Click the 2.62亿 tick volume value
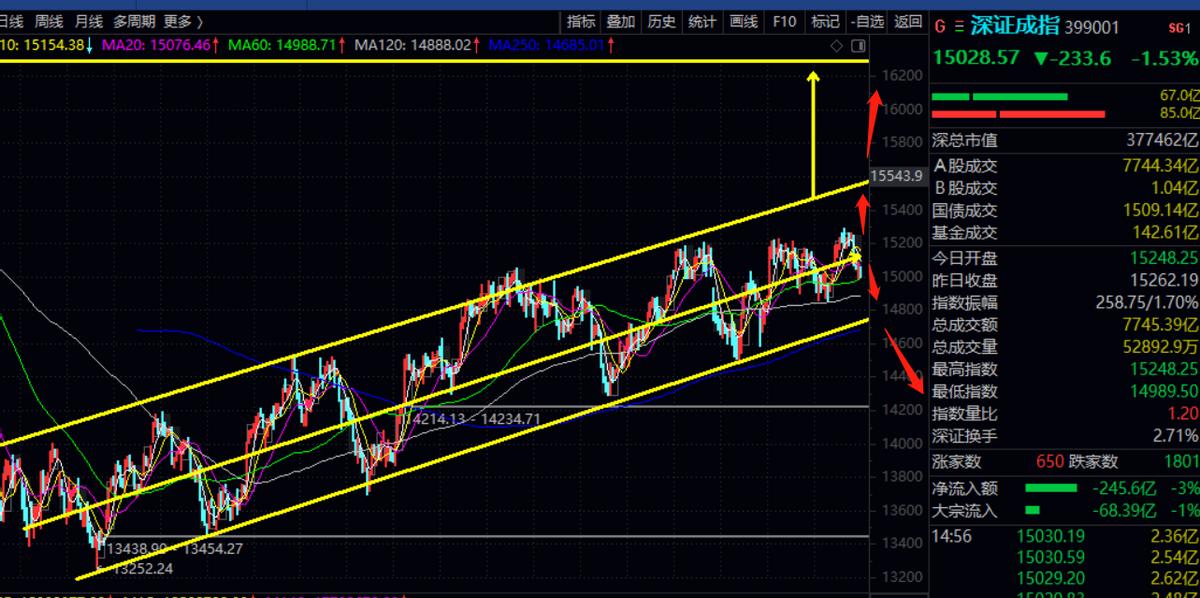 1177,578
